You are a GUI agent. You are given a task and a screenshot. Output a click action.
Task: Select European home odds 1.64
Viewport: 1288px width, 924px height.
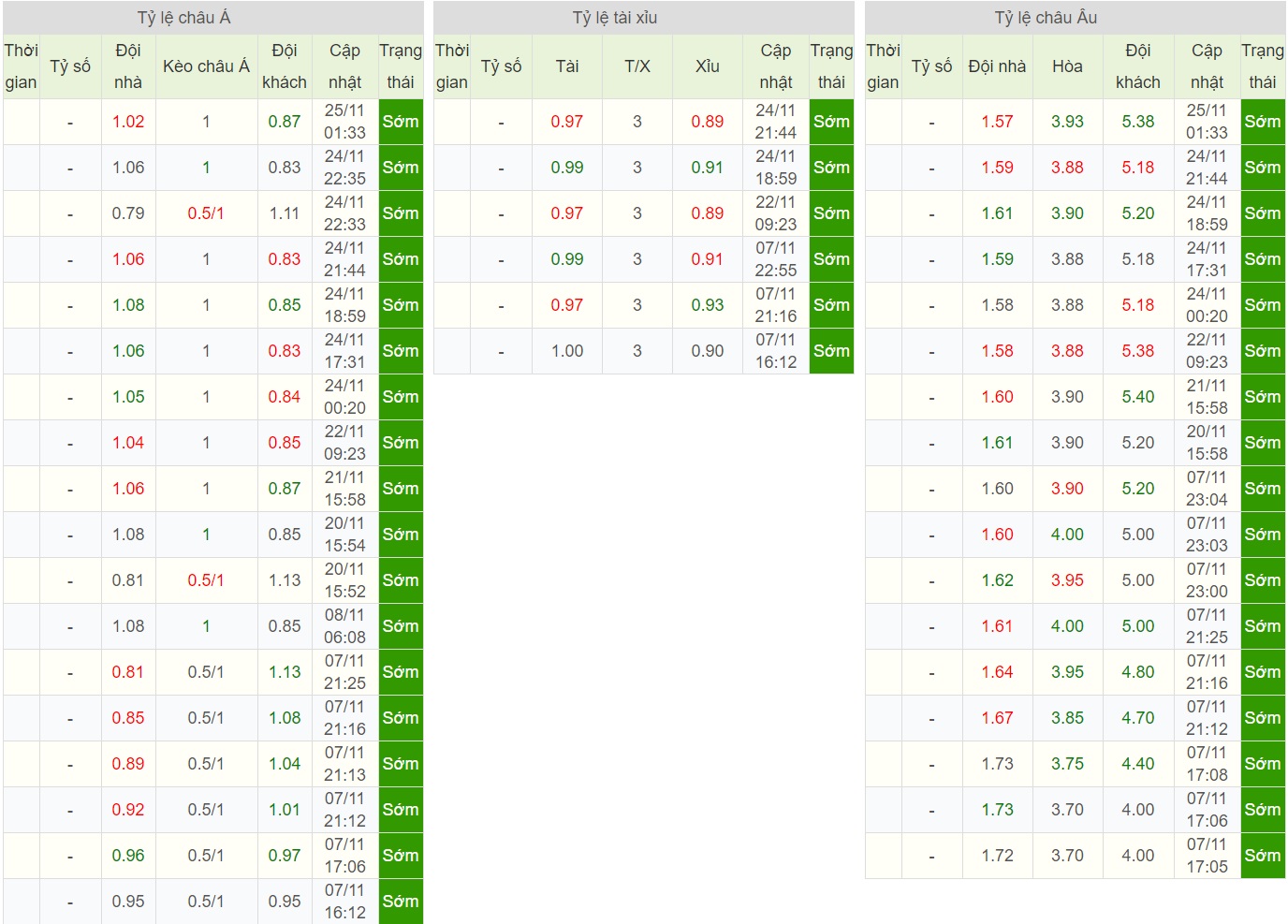click(x=998, y=672)
